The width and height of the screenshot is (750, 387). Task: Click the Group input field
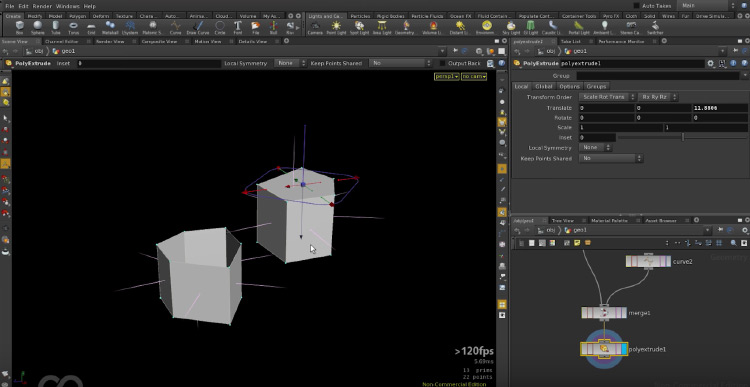point(658,76)
